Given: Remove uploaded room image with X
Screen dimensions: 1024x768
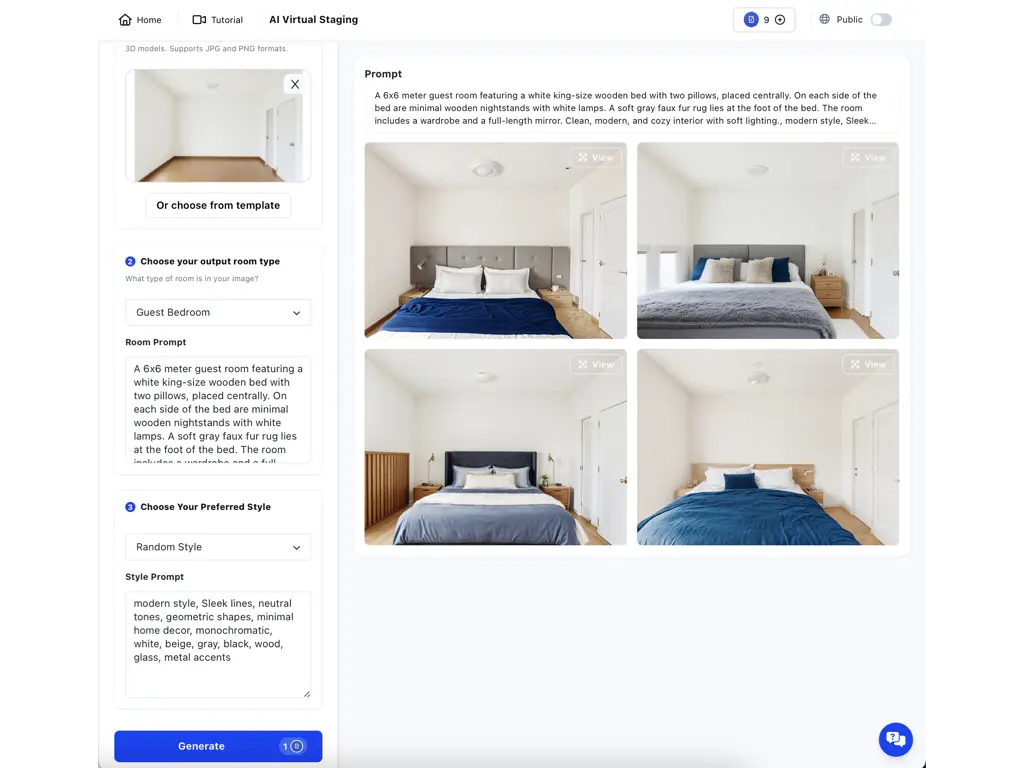Looking at the screenshot, I should click(295, 84).
